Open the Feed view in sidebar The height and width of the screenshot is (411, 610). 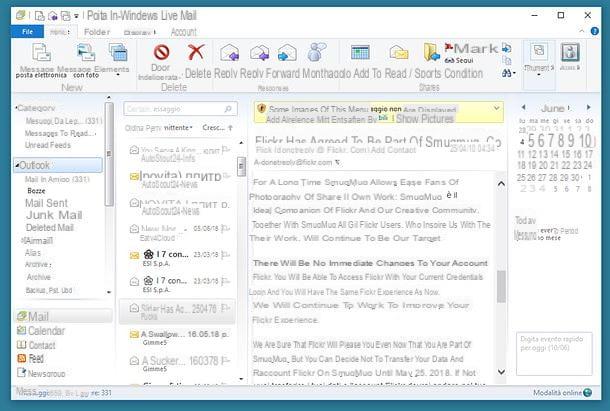(x=30, y=358)
